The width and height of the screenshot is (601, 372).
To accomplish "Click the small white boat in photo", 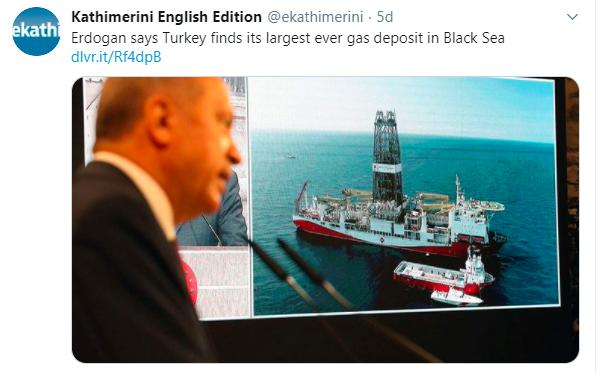I will (x=456, y=297).
